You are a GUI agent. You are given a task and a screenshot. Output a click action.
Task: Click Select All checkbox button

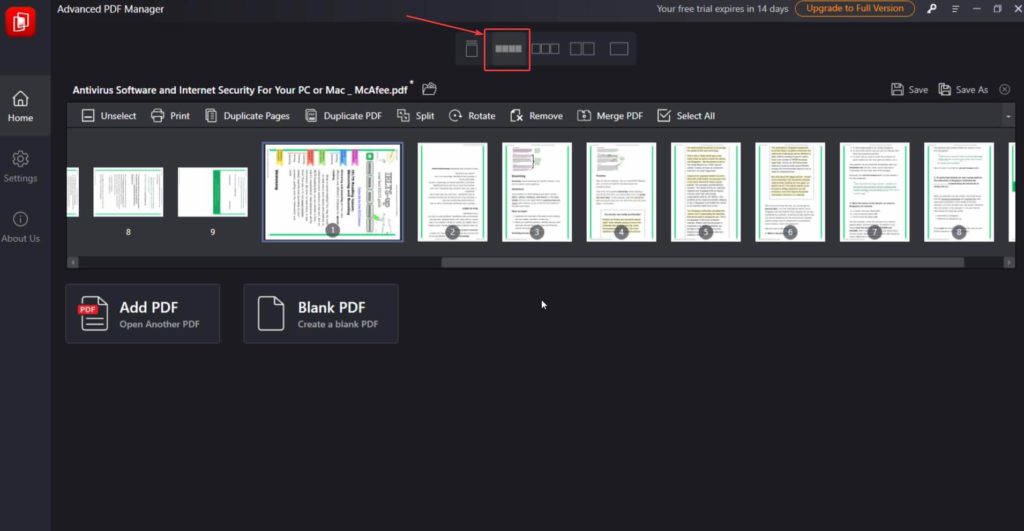click(x=686, y=116)
